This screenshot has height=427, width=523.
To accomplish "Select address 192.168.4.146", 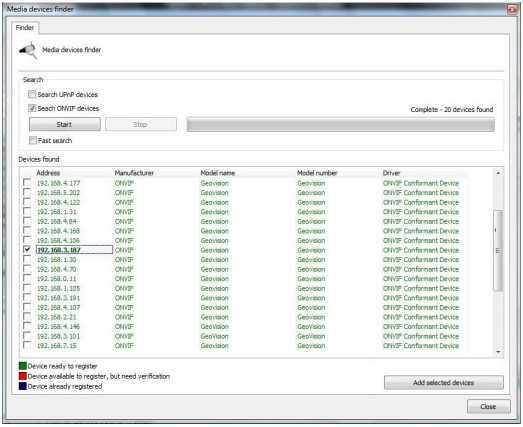I will coord(58,327).
